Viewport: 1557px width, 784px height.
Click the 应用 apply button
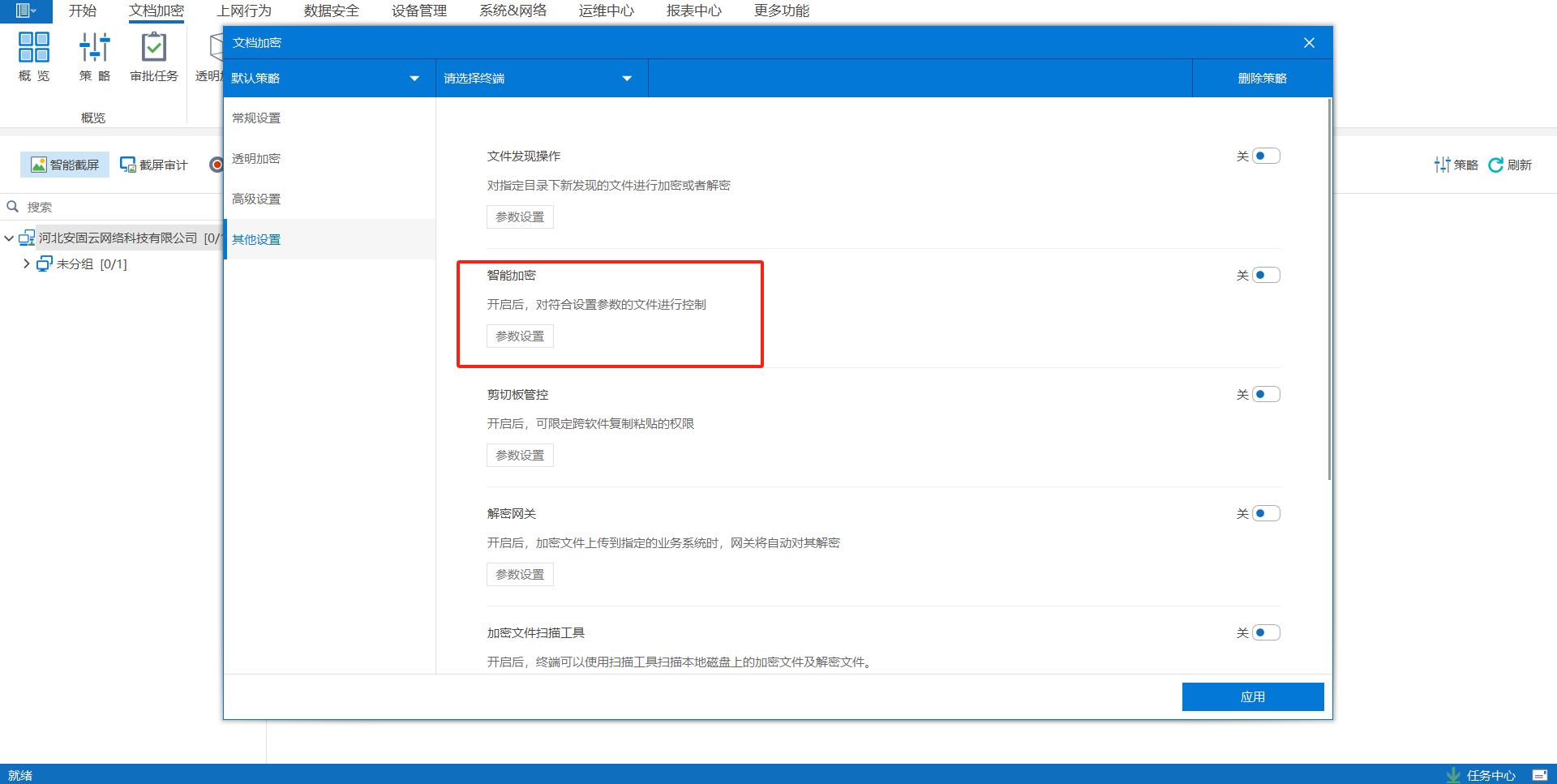(x=1252, y=696)
